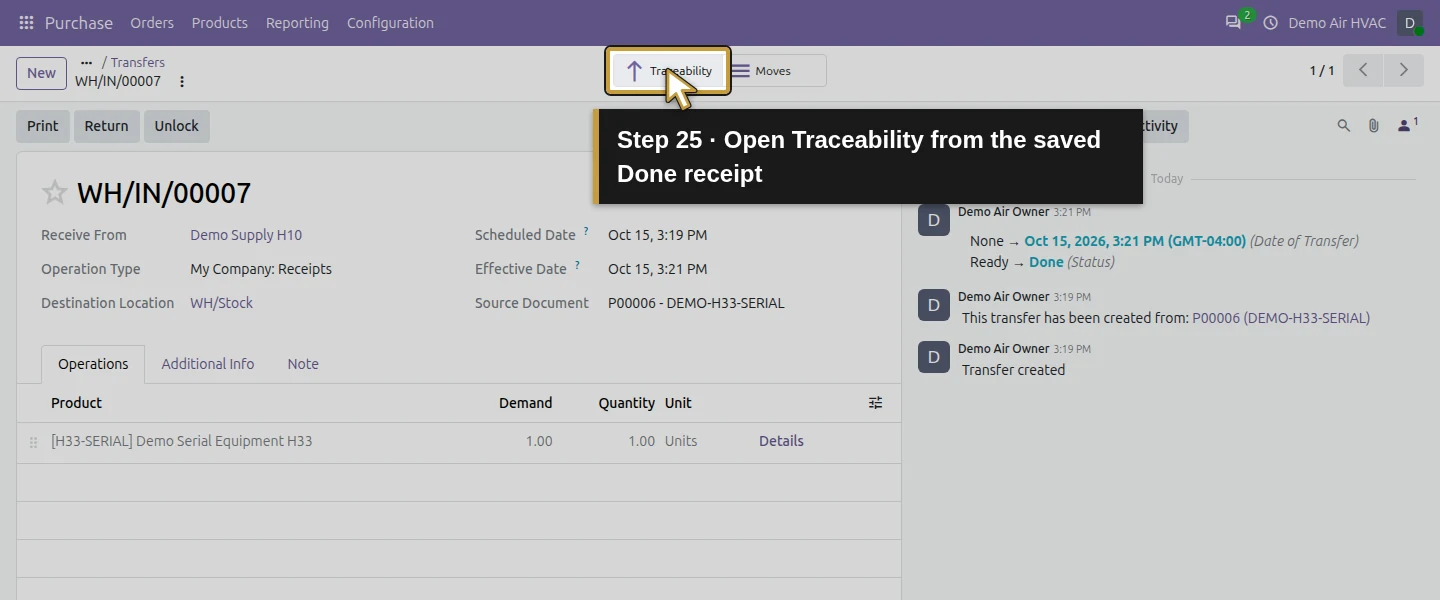Click the Scheduled Date value Oct 15, 3:19 PM
The image size is (1440, 600).
coord(657,235)
